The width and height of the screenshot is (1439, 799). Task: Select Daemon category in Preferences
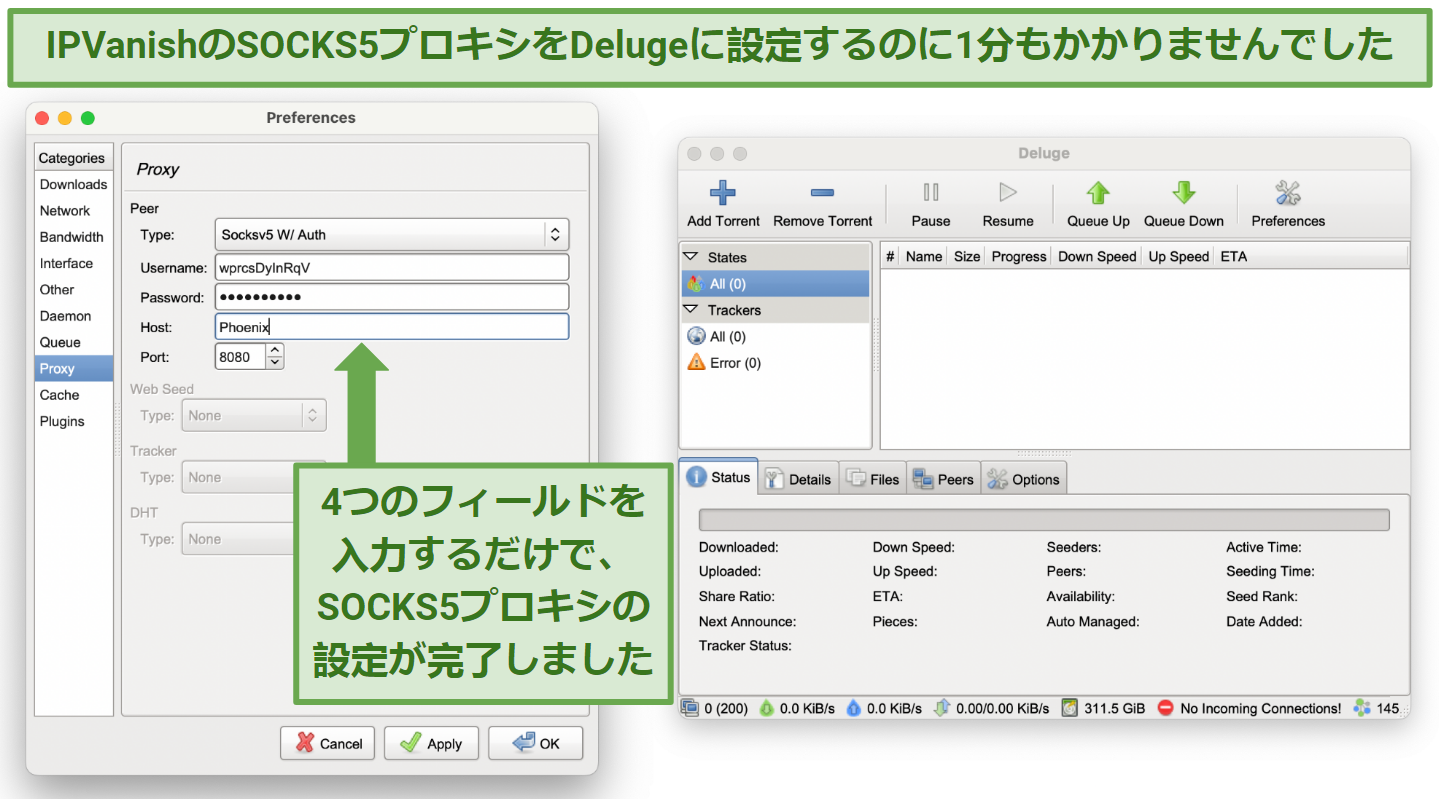pos(73,316)
